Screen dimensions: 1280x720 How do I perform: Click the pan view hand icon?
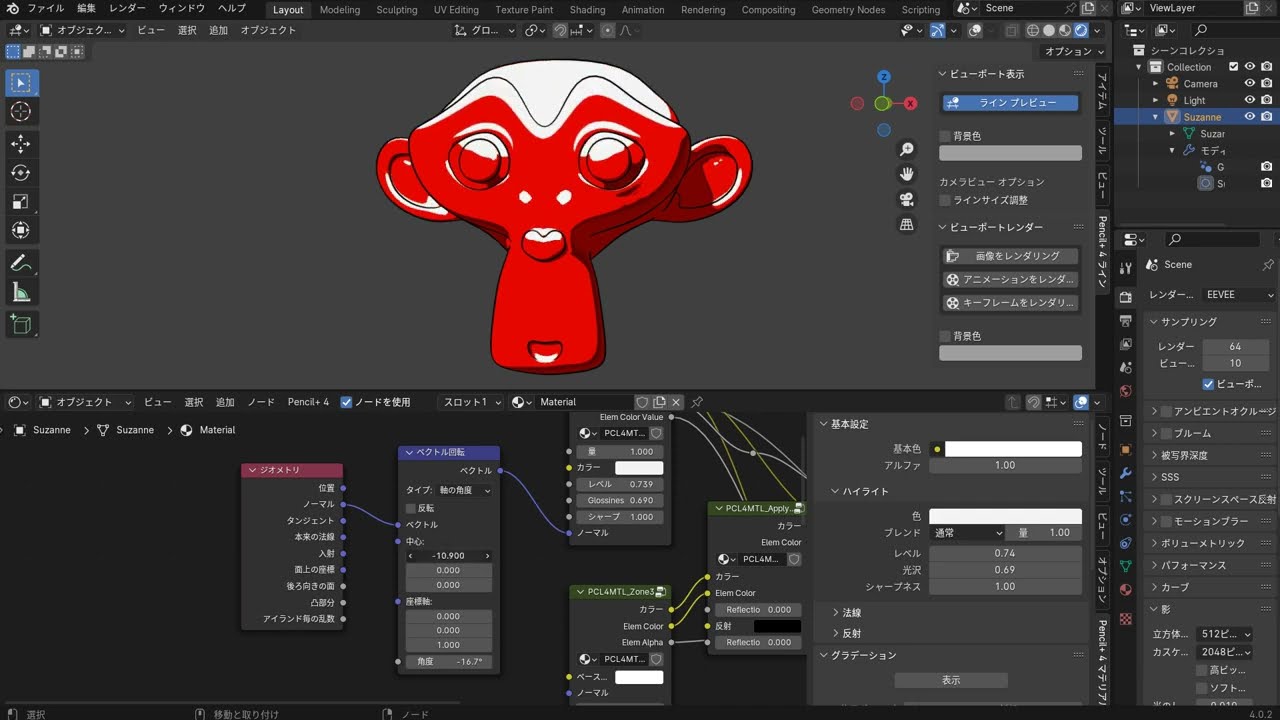pyautogui.click(x=907, y=174)
